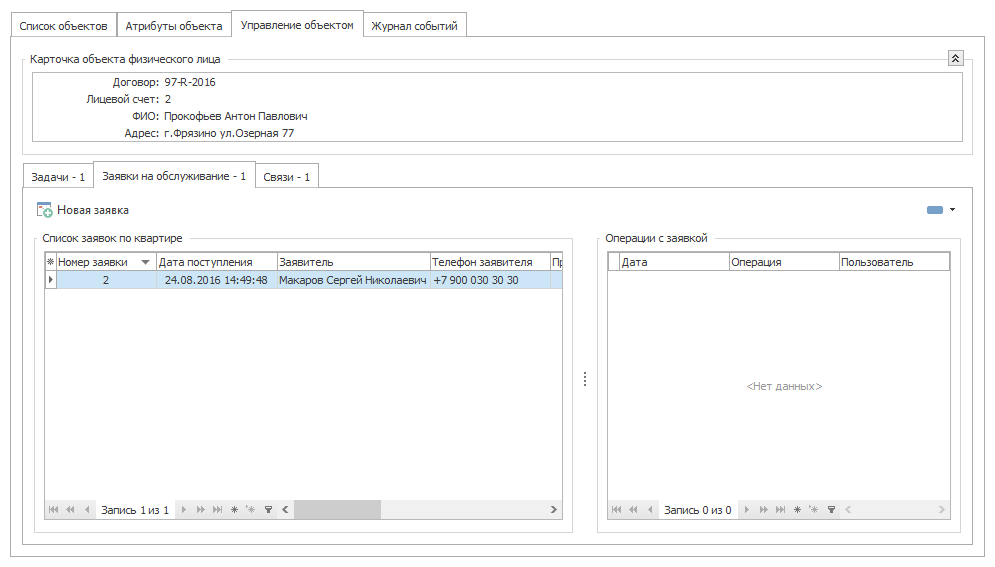Click the row indicator arrow of request 2
Viewport: 995px width, 567px height.
(51, 280)
